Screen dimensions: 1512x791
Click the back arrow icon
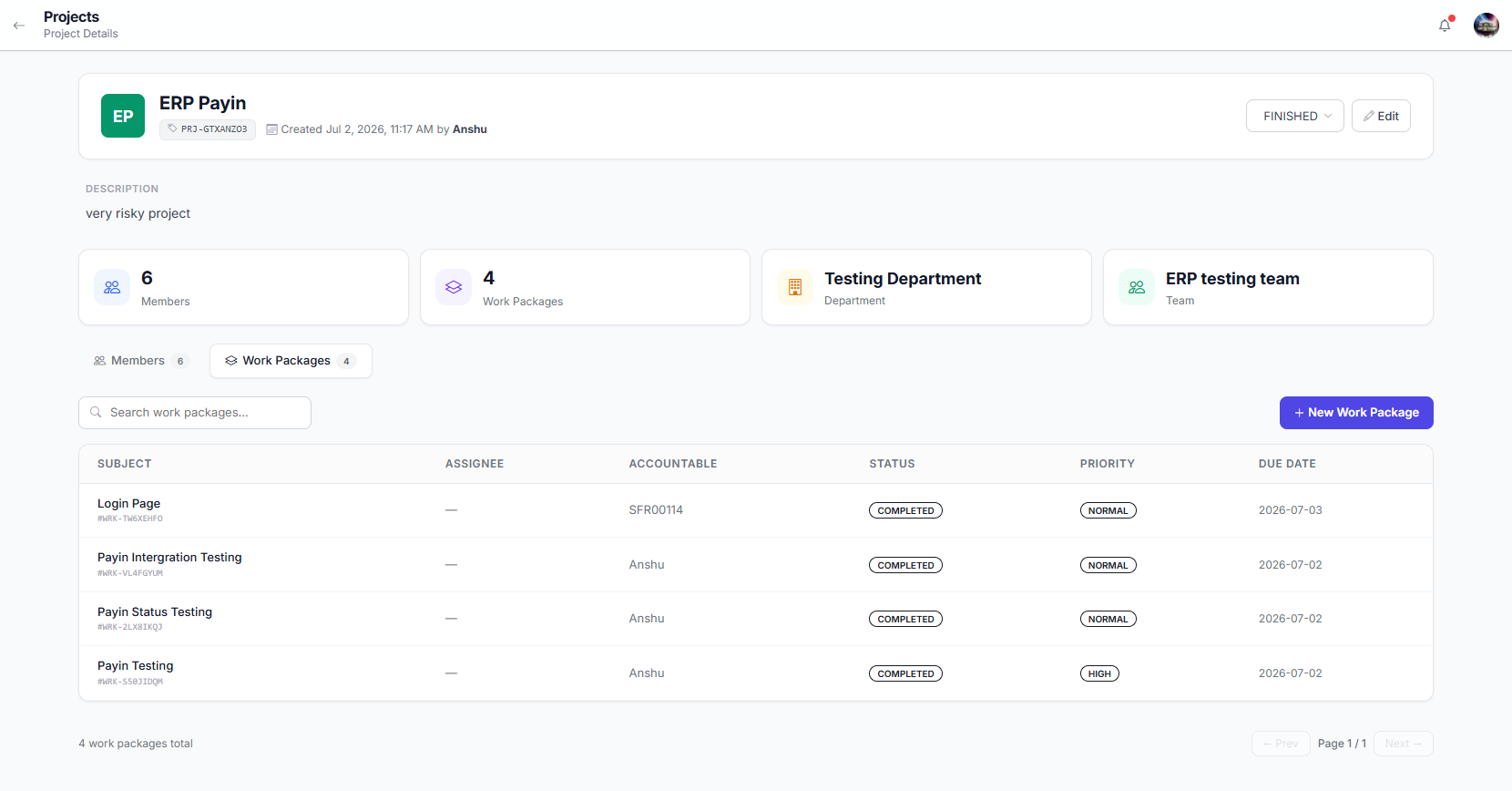pos(19,26)
